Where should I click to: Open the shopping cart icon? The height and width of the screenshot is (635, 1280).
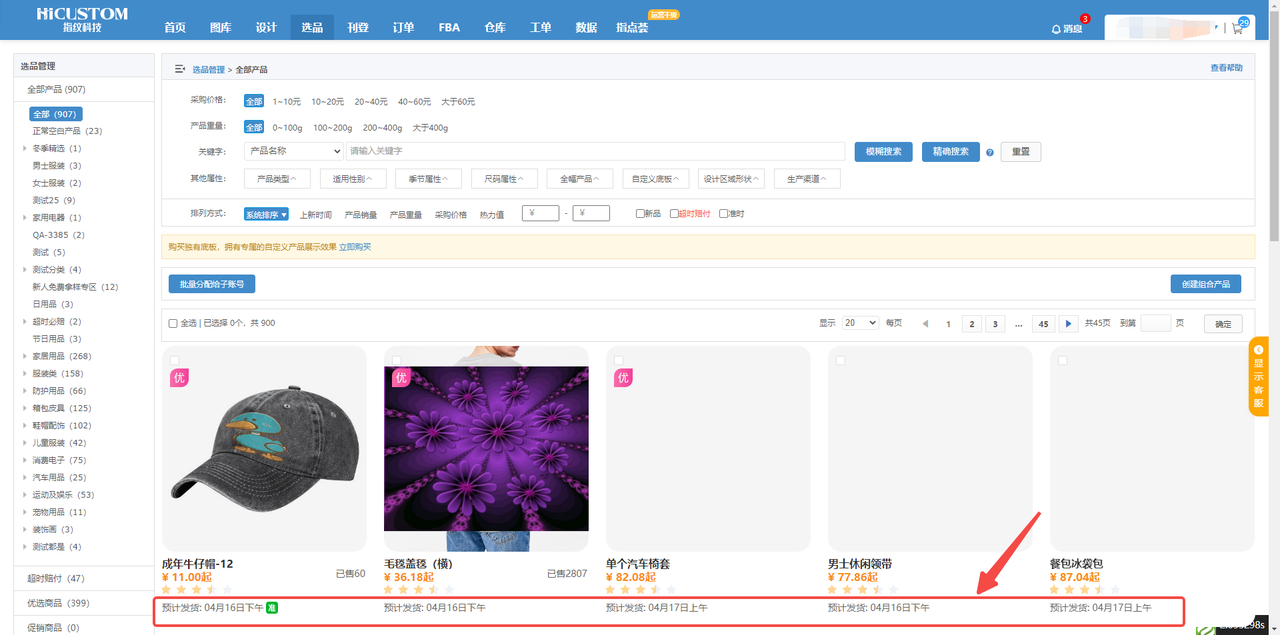coord(1238,28)
